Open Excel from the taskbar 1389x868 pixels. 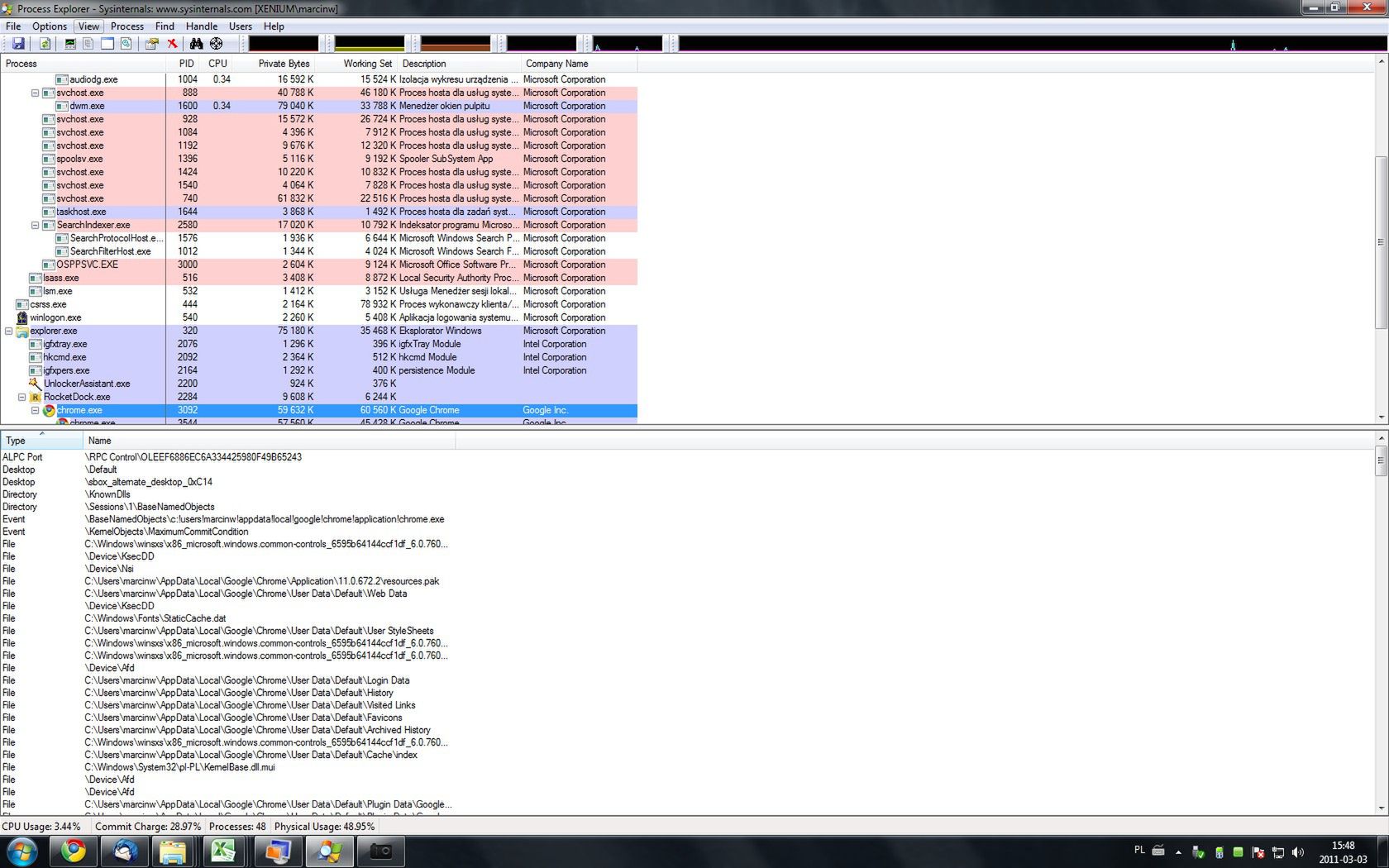pyautogui.click(x=224, y=851)
